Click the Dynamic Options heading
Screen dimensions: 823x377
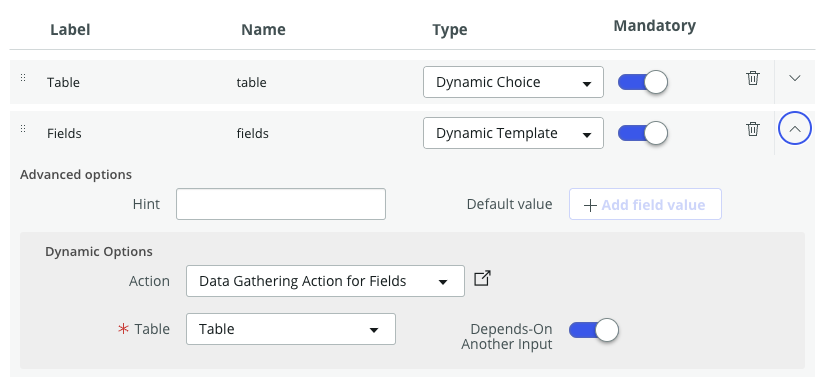[99, 252]
